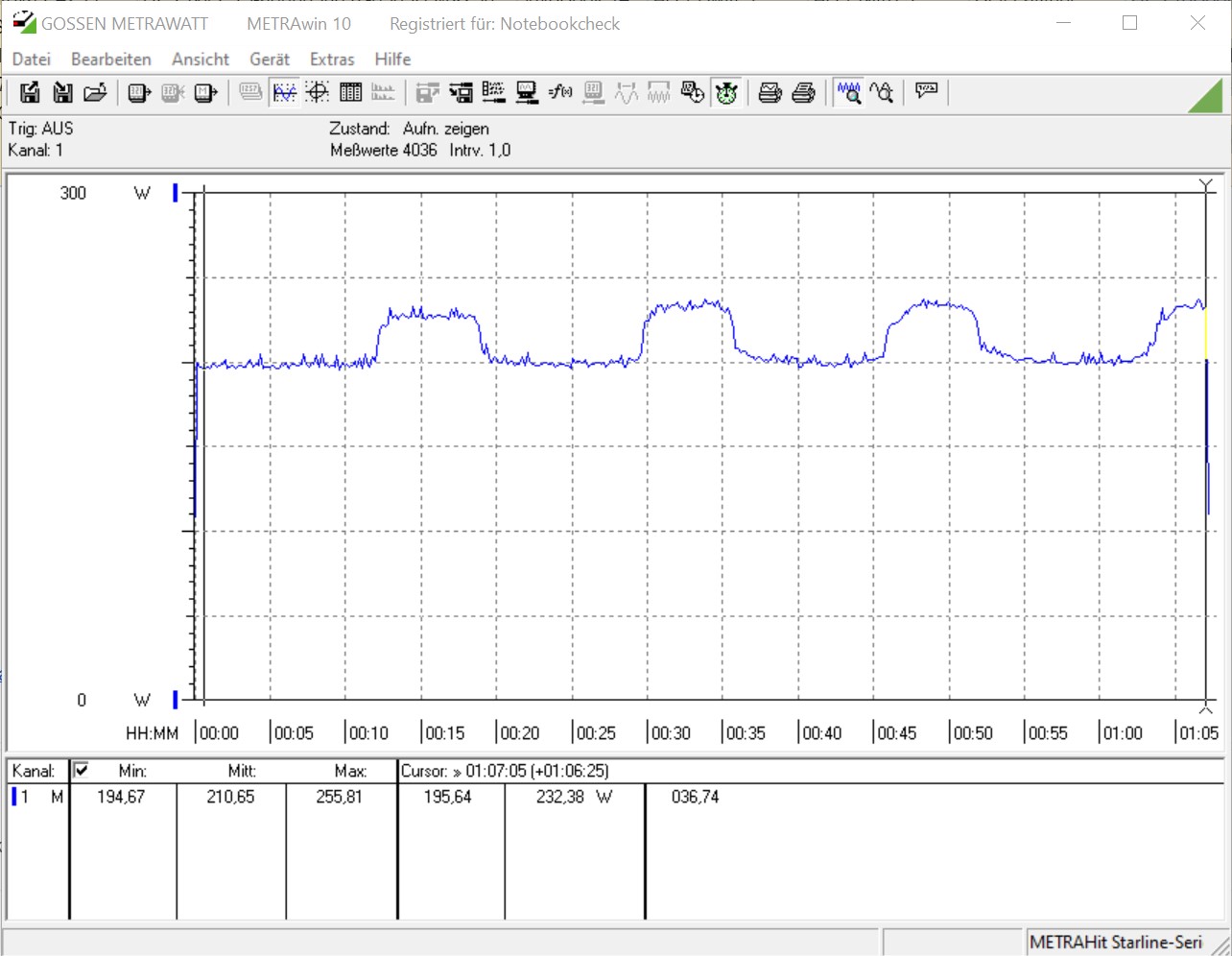
Task: Open the checklist settings icon with screwdriver
Action: point(494,92)
